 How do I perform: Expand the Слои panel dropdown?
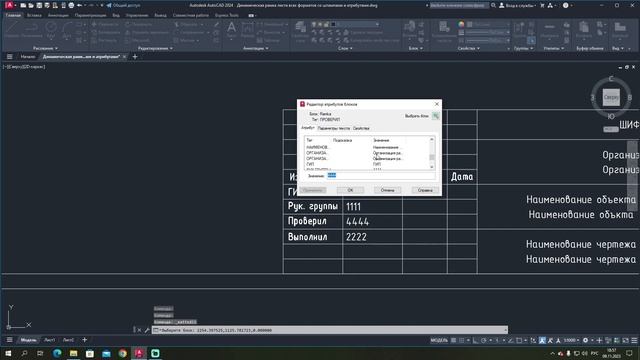pyautogui.click(x=345, y=48)
